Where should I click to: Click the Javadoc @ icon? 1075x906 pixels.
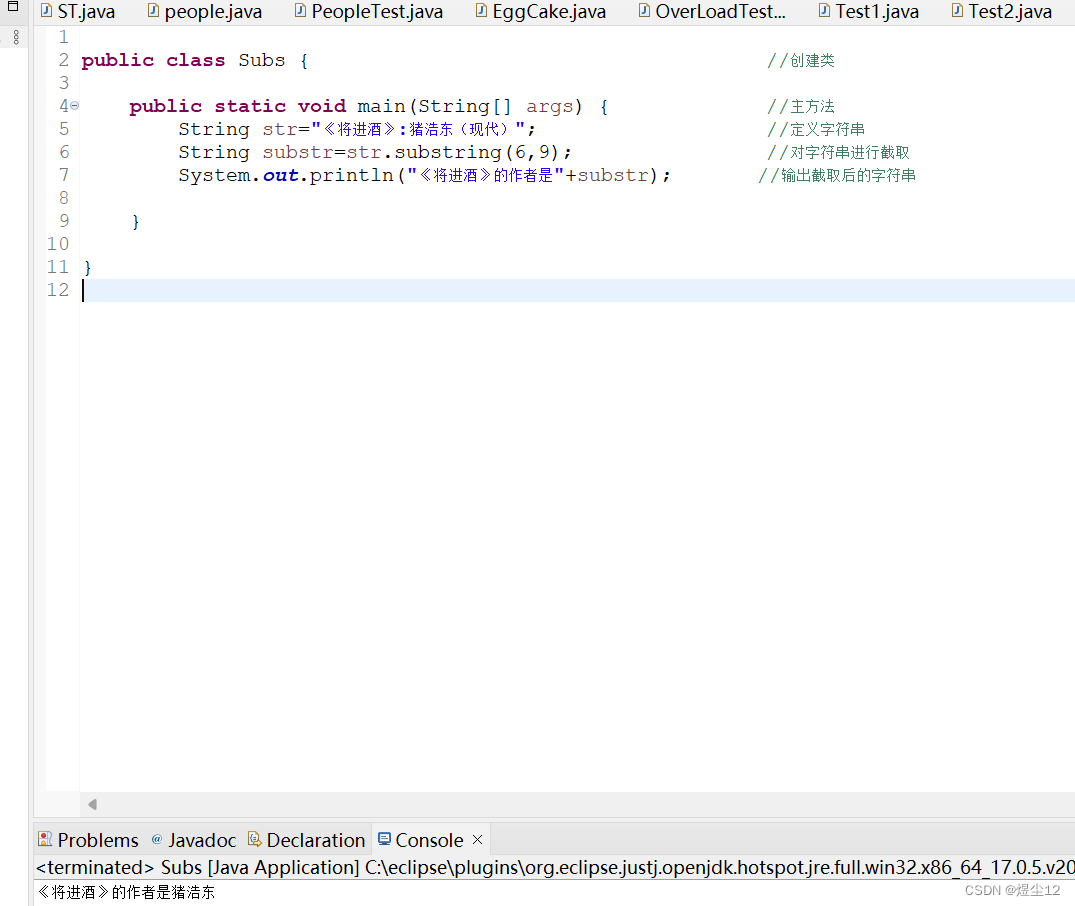pos(157,839)
